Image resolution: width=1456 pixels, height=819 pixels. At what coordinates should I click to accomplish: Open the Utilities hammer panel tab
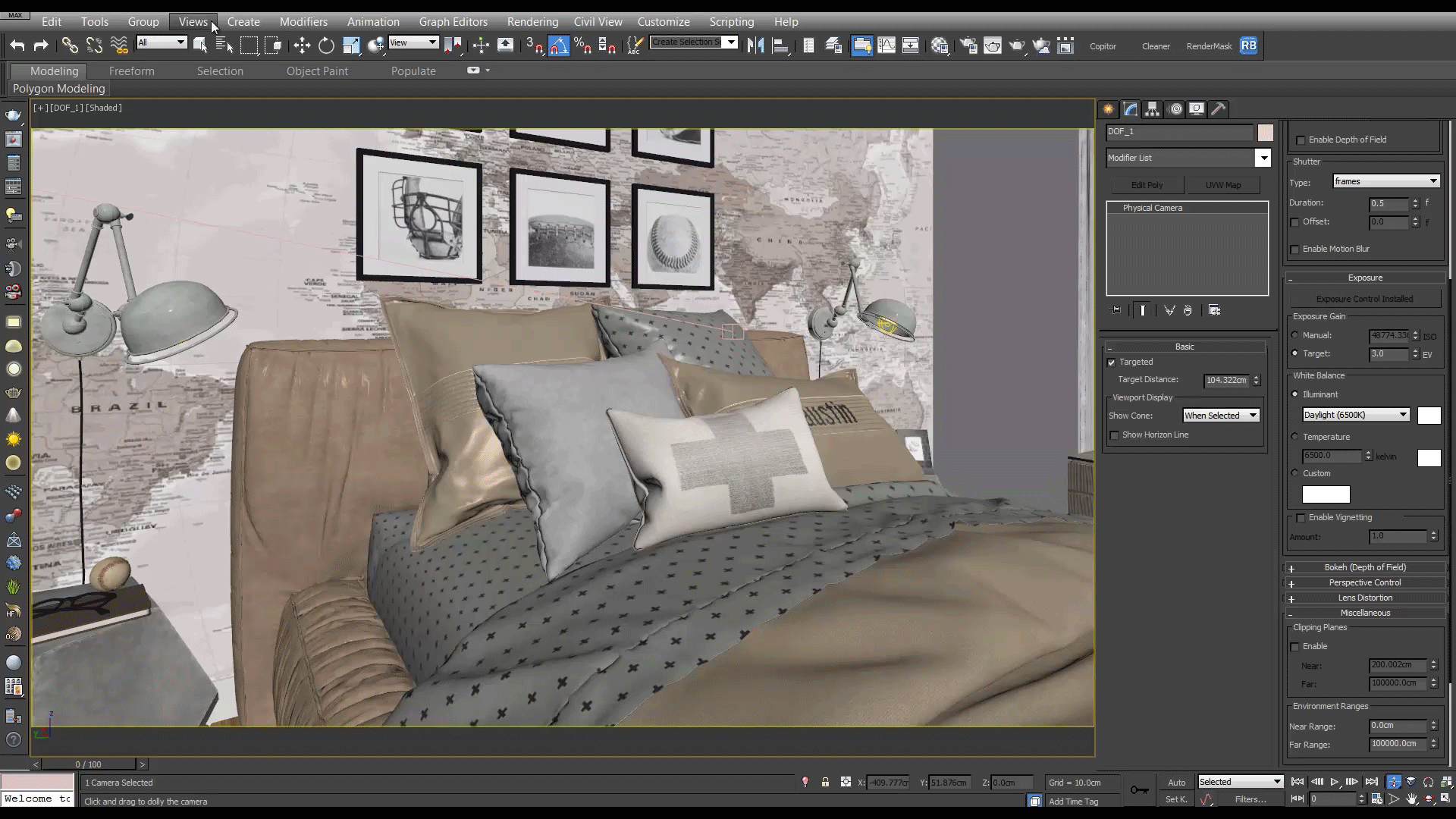(1219, 109)
